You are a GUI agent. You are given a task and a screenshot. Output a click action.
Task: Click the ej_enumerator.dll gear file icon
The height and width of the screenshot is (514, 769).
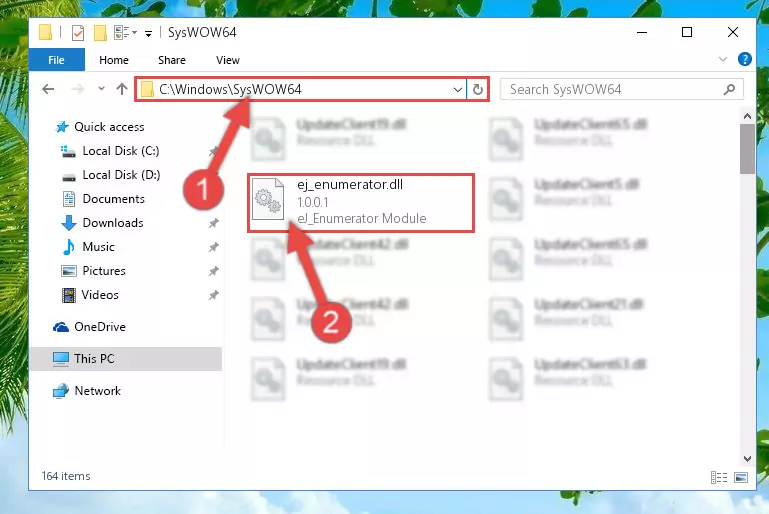pyautogui.click(x=268, y=199)
